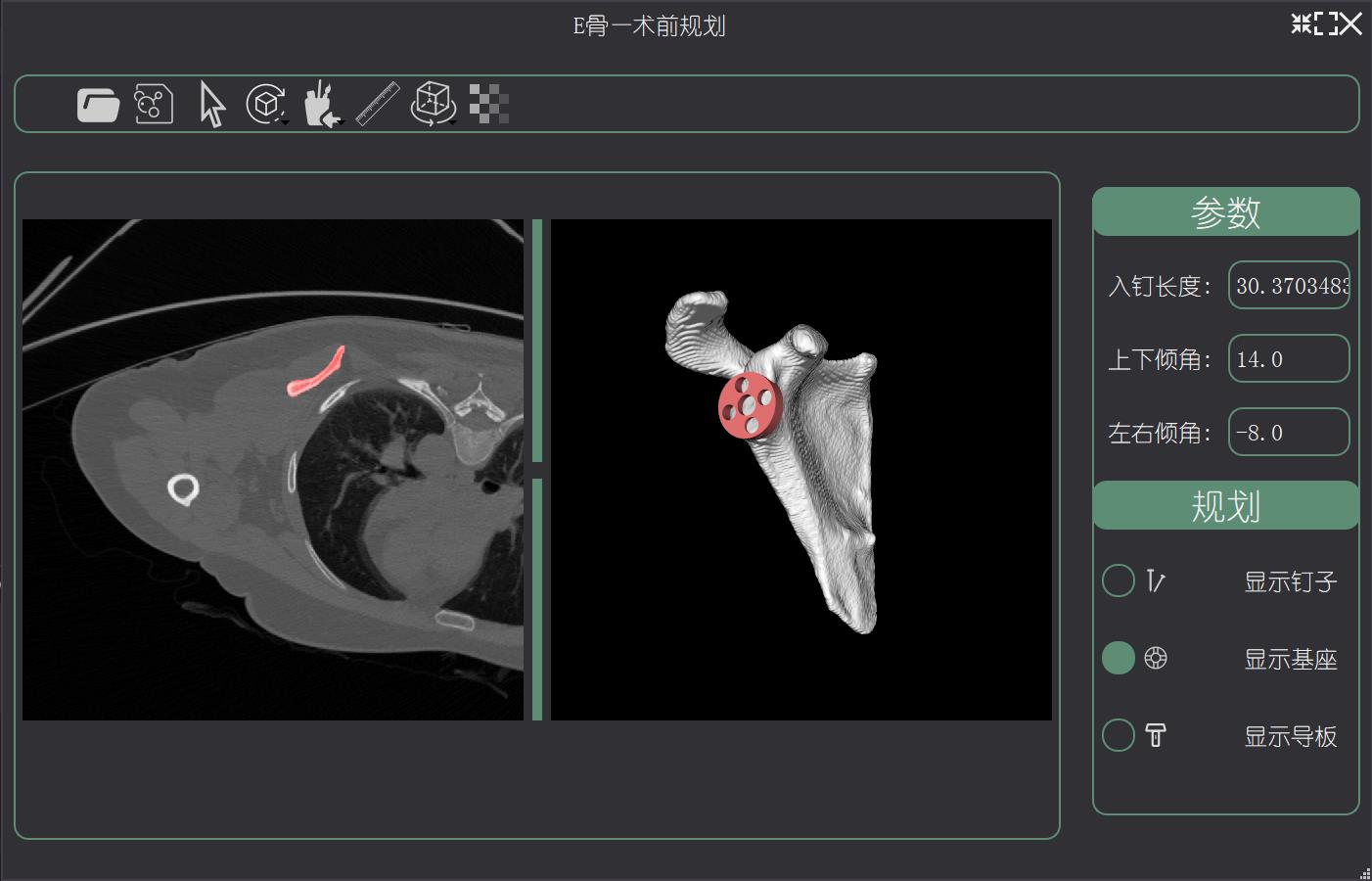Click the 规划 panel header
This screenshot has height=881, width=1372.
(1225, 505)
